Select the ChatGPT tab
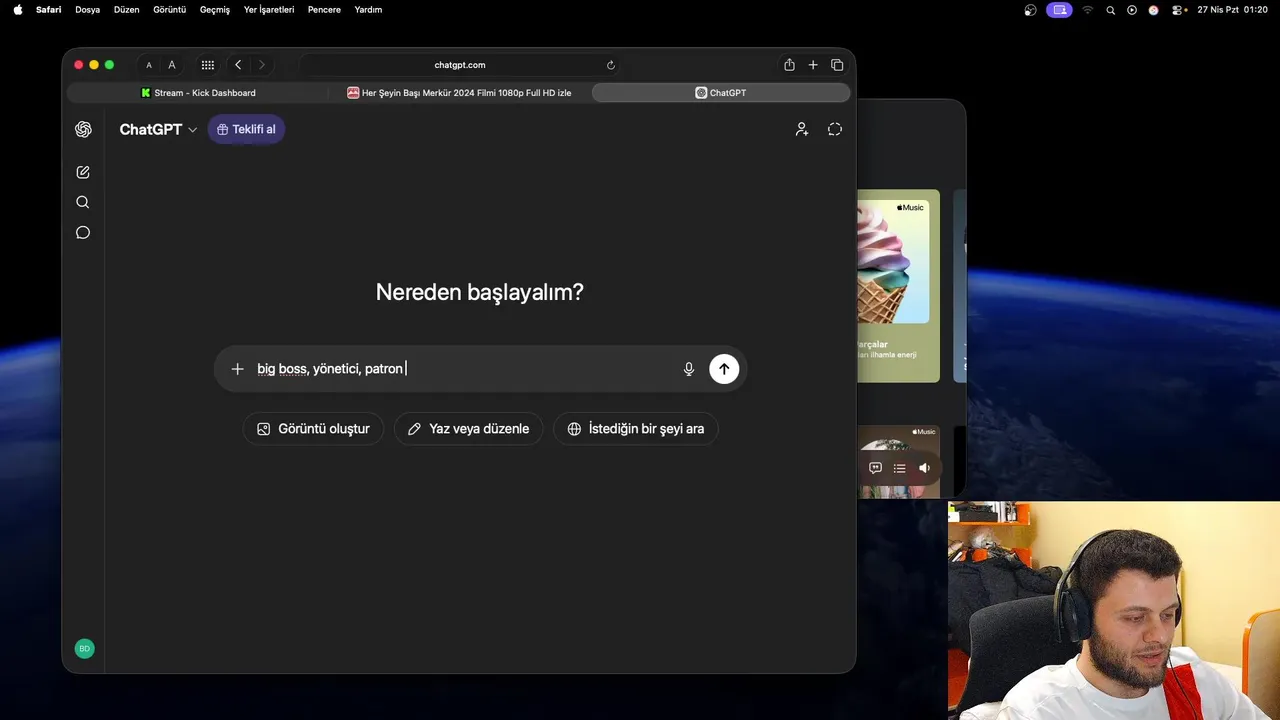1280x720 pixels. point(721,93)
